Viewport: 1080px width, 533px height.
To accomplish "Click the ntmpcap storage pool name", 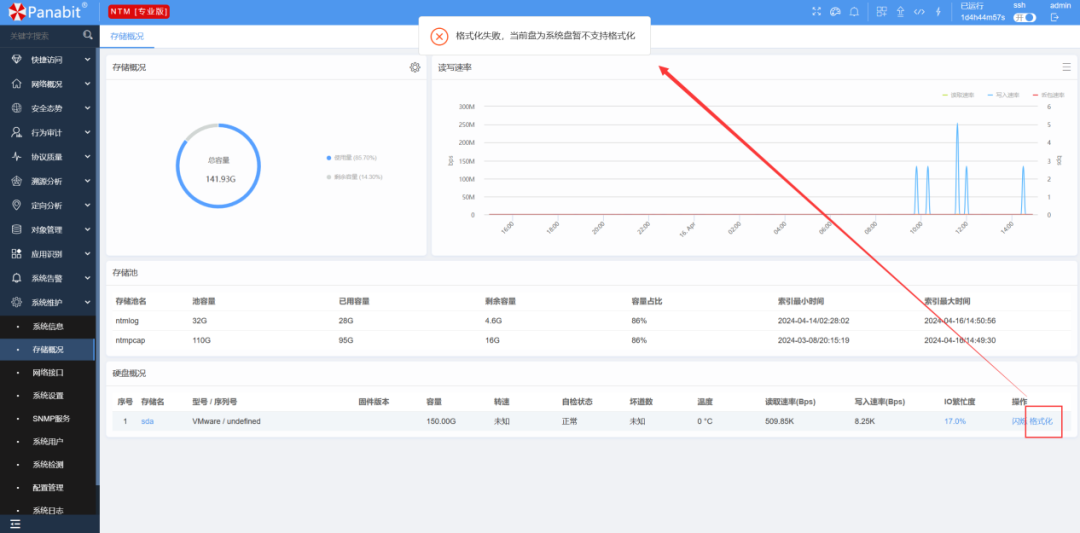I will (x=130, y=340).
